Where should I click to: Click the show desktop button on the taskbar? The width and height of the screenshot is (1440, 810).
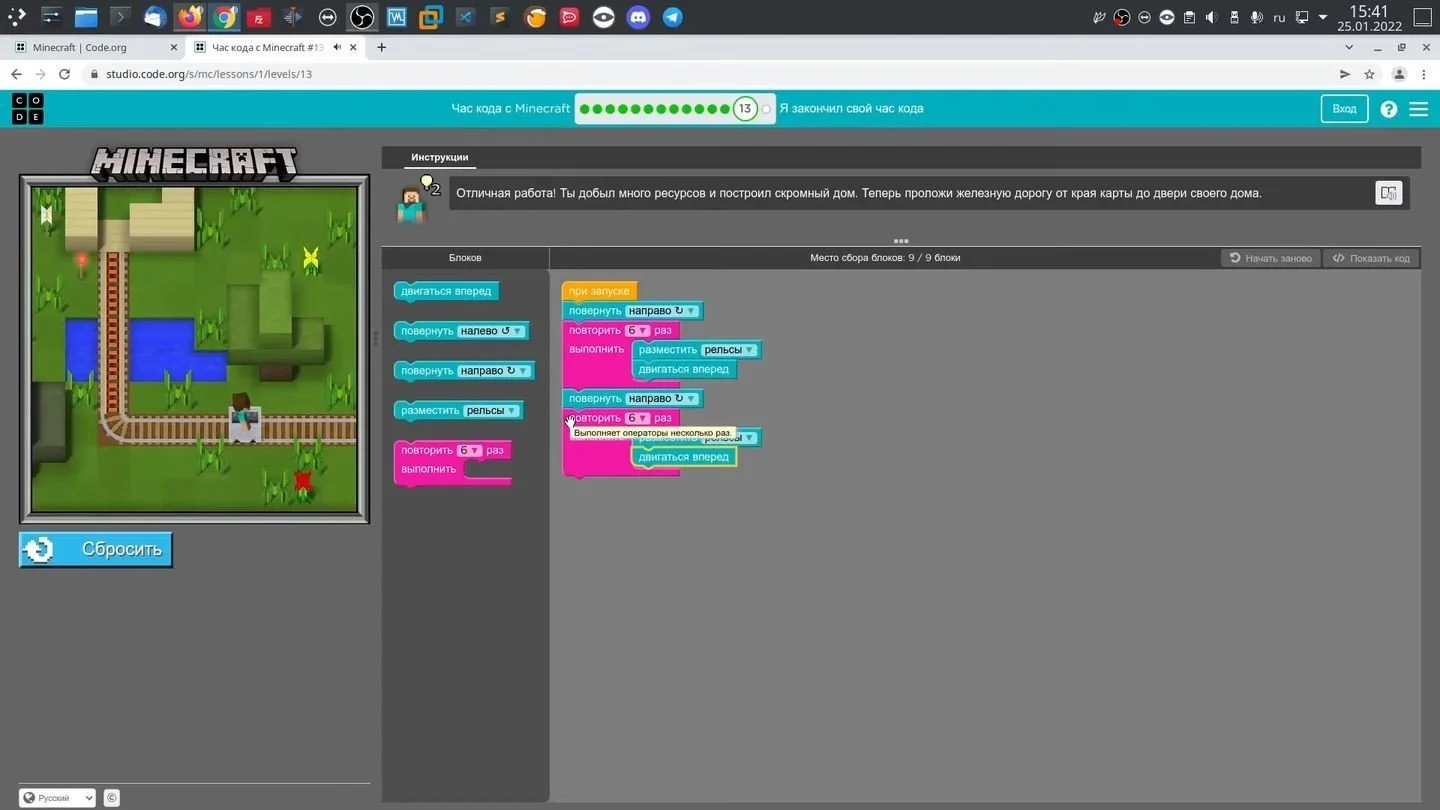1422,17
